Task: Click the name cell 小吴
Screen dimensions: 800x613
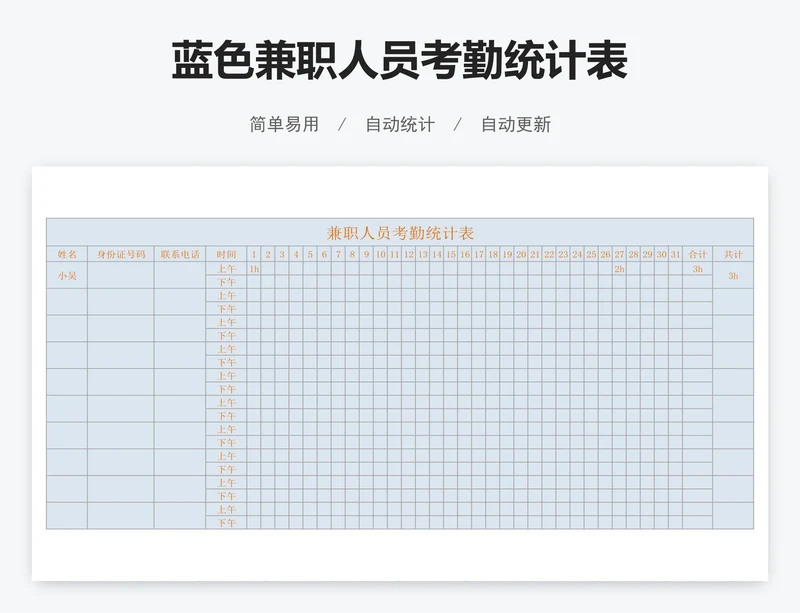Action: (x=67, y=276)
